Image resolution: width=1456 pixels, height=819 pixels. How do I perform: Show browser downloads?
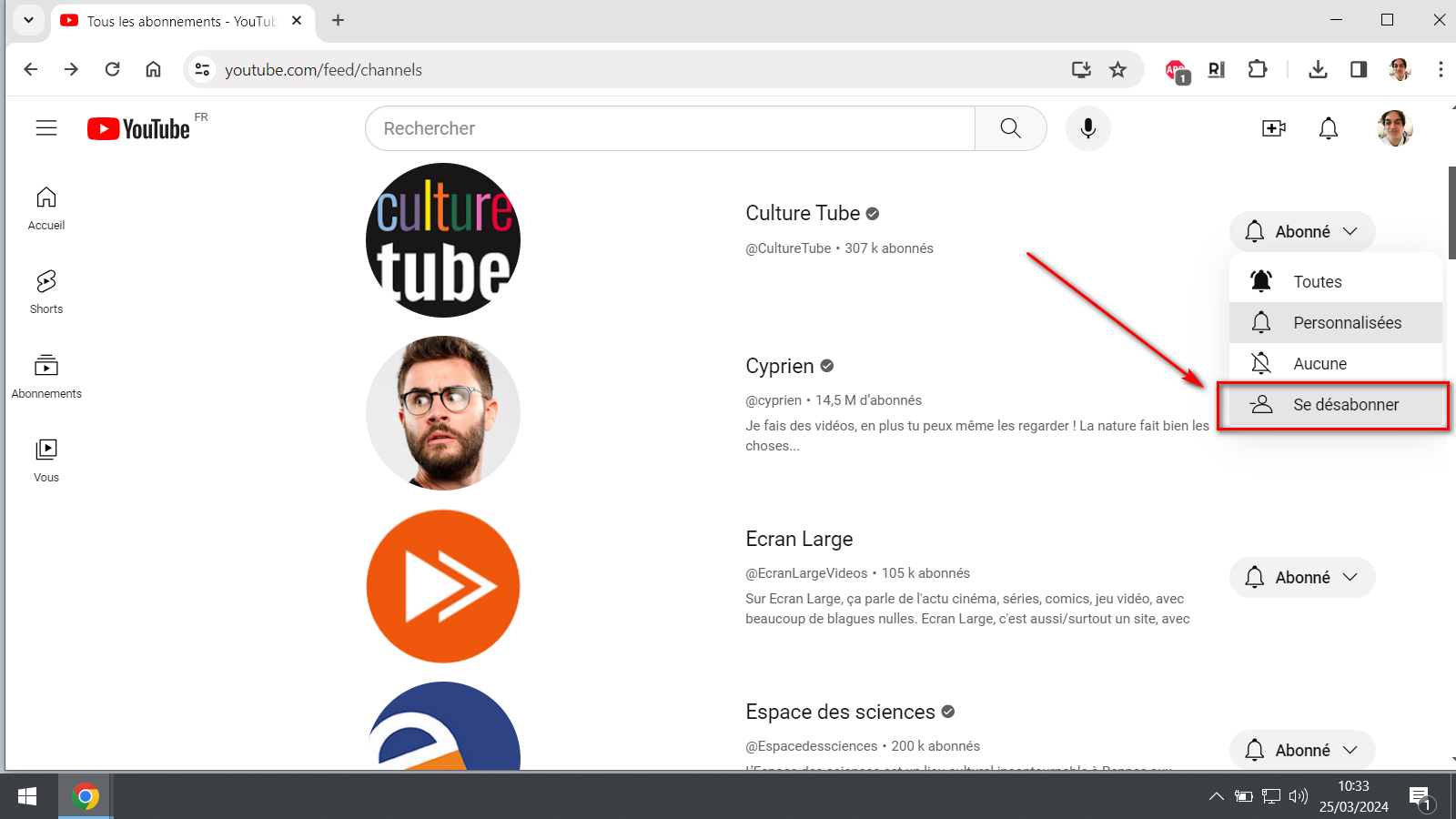point(1318,69)
